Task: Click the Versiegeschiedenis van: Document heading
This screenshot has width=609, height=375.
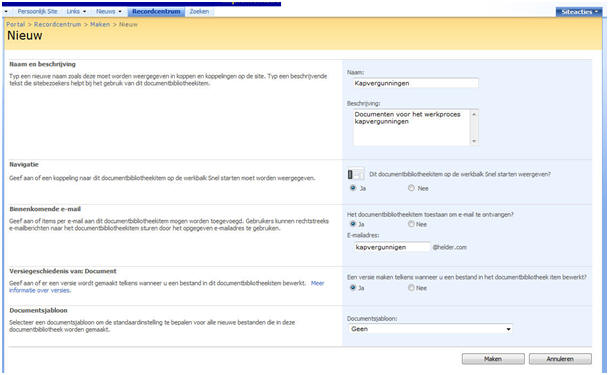Action: (63, 271)
